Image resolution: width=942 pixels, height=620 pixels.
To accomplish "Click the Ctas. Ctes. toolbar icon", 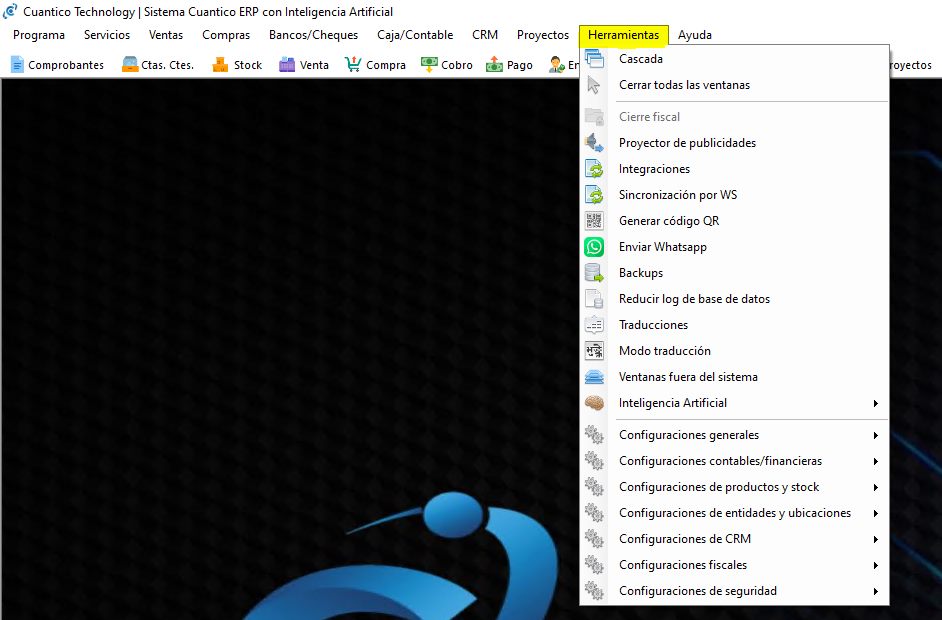I will point(130,64).
